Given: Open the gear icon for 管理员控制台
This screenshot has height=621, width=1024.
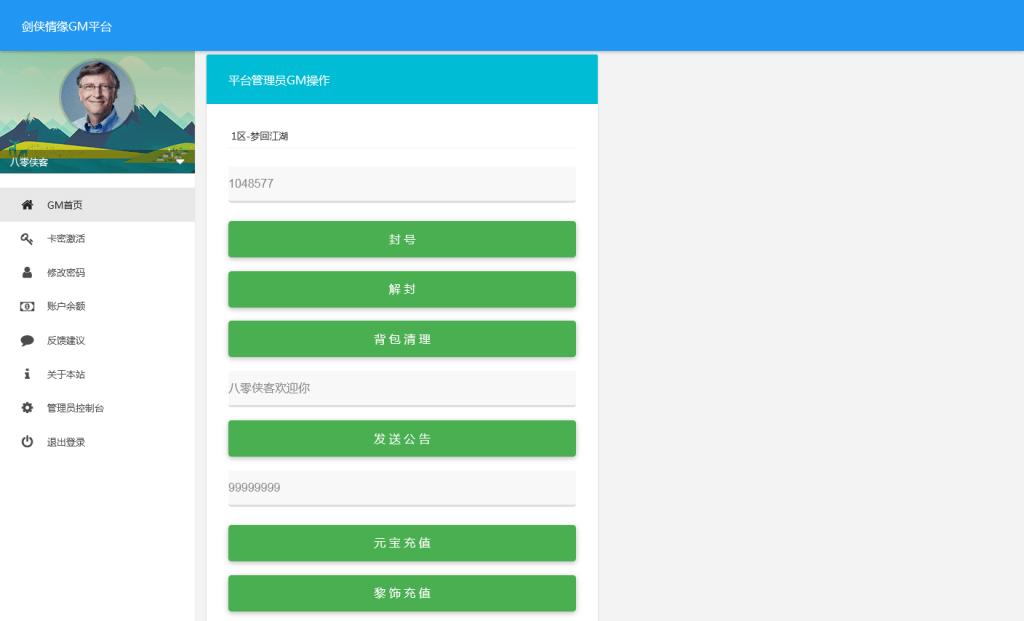Looking at the screenshot, I should click(x=26, y=407).
